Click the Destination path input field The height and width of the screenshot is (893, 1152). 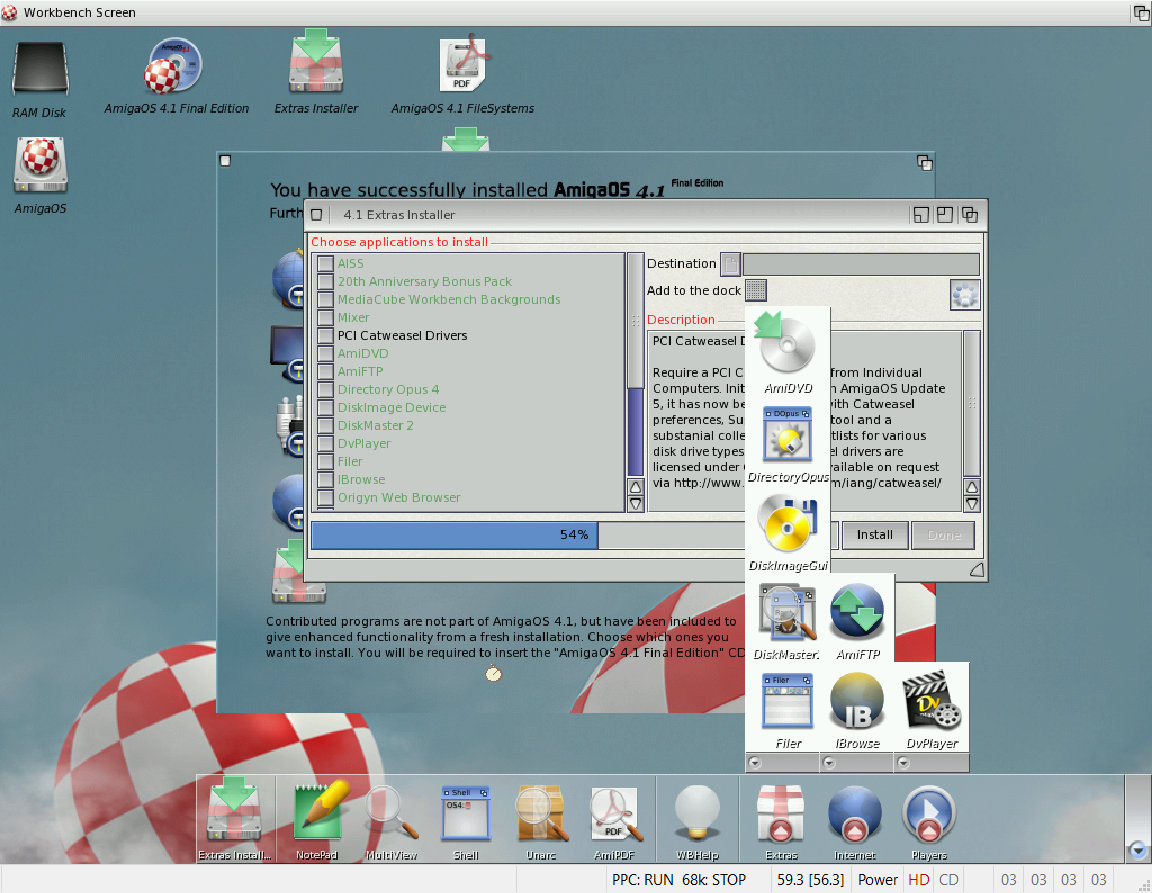tap(861, 264)
